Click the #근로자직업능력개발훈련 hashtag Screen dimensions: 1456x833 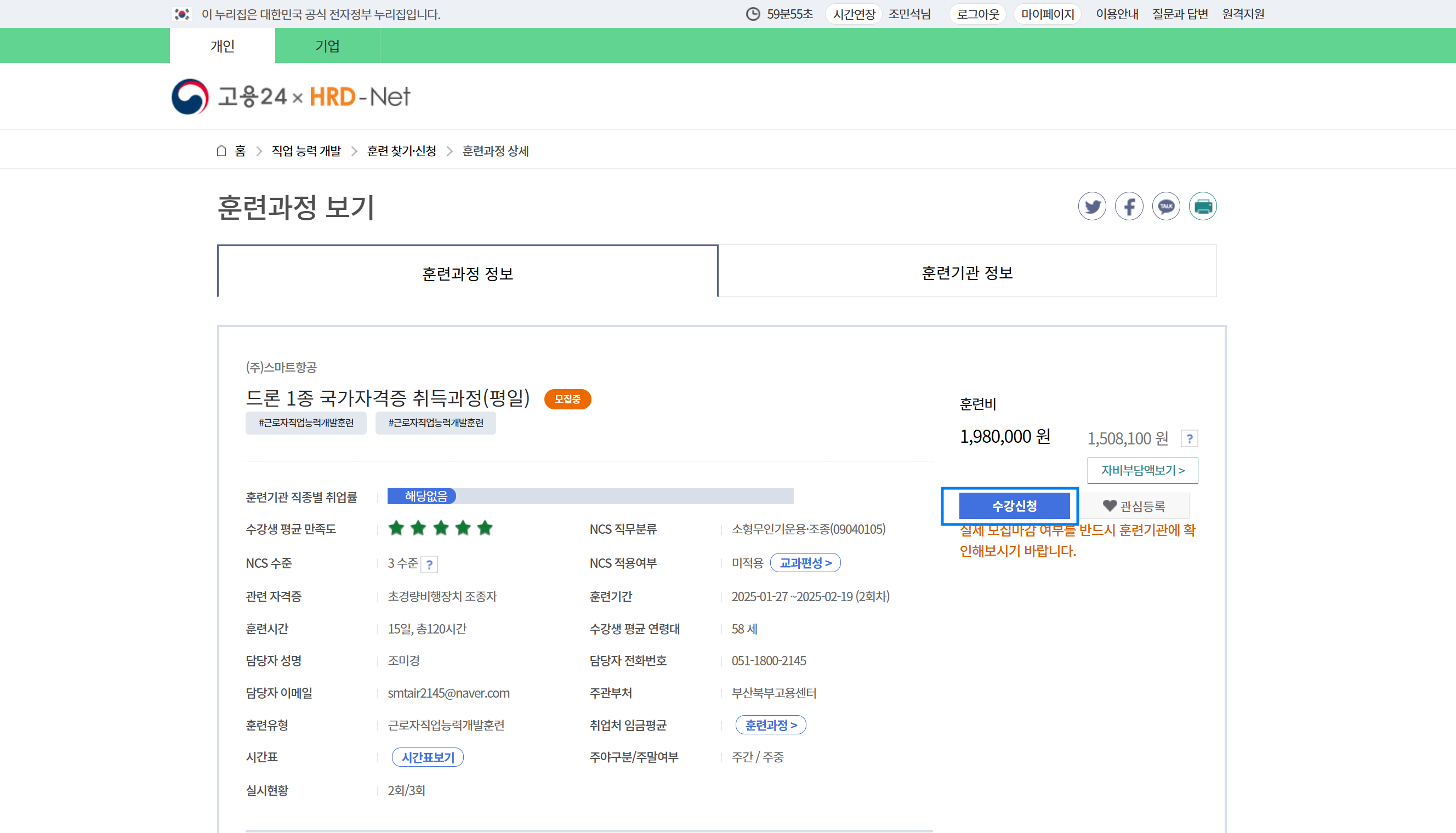(305, 423)
